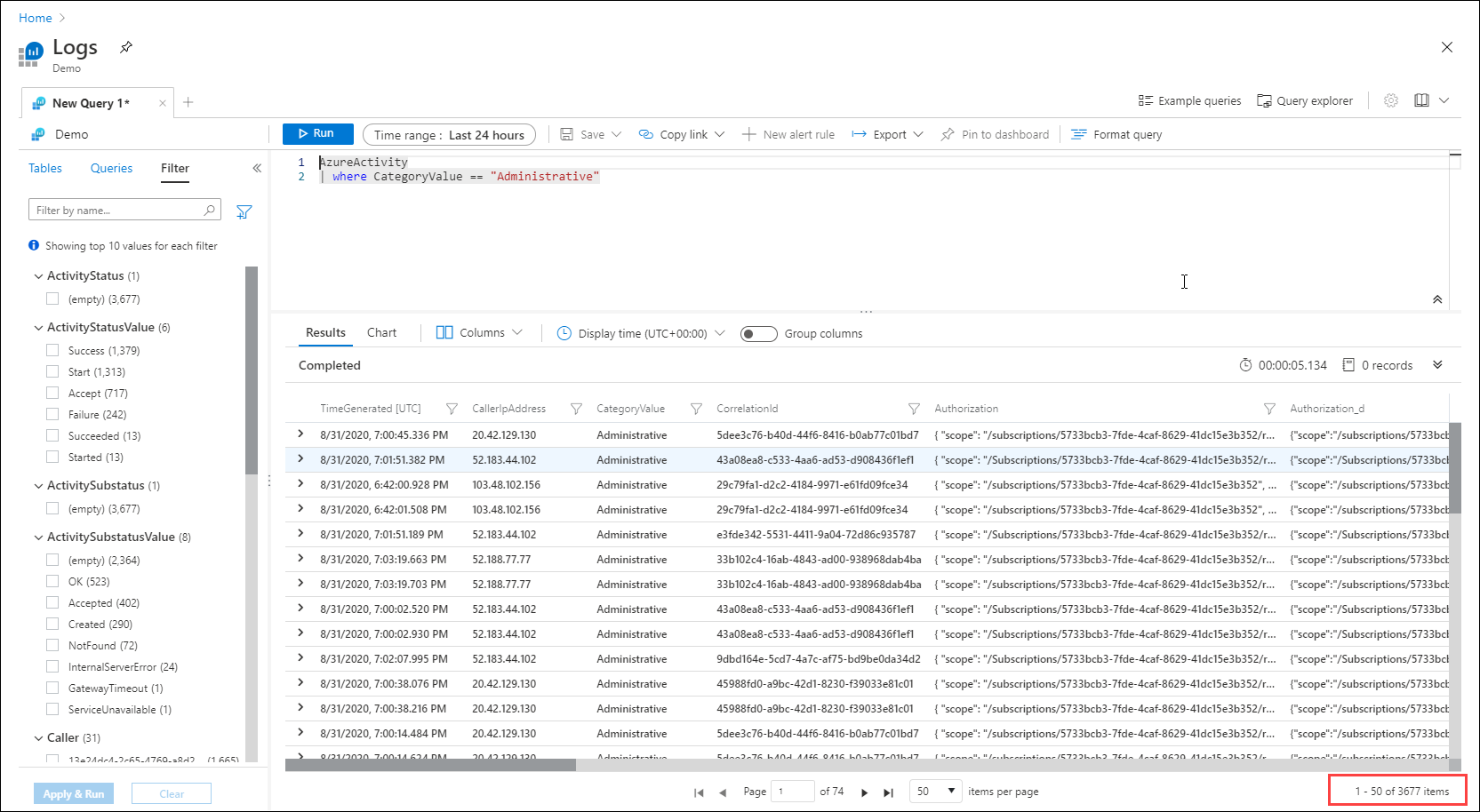
Task: Switch to the Tables tab
Action: pyautogui.click(x=45, y=168)
